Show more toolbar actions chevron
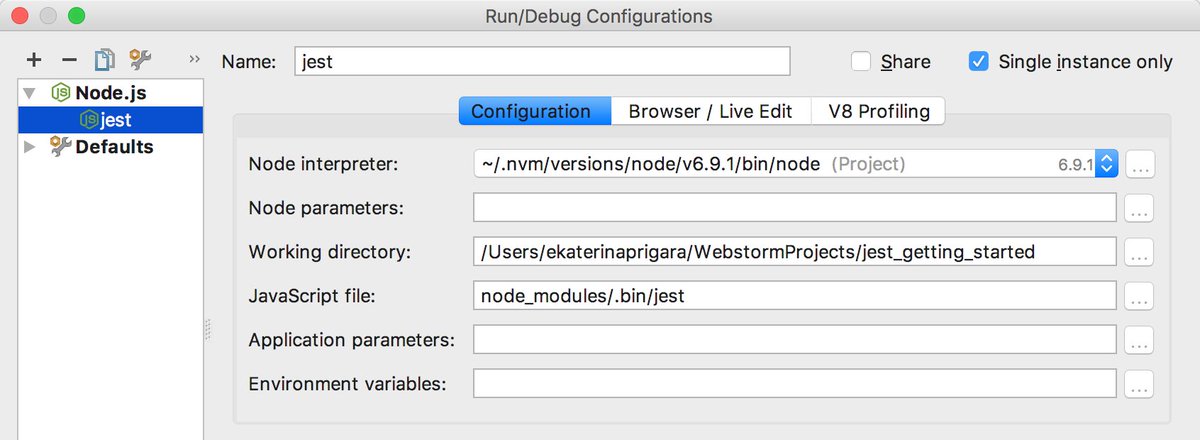 click(194, 59)
